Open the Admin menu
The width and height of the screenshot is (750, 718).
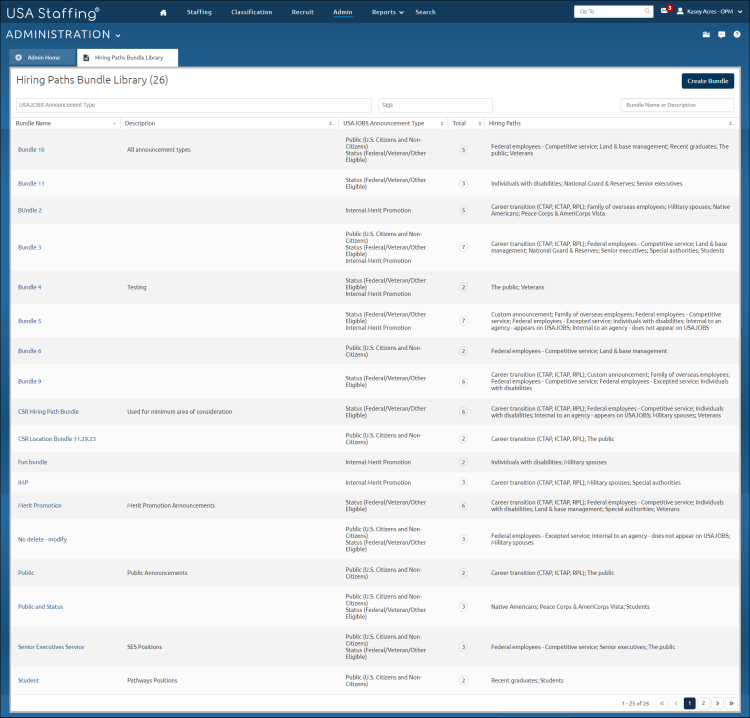point(342,12)
